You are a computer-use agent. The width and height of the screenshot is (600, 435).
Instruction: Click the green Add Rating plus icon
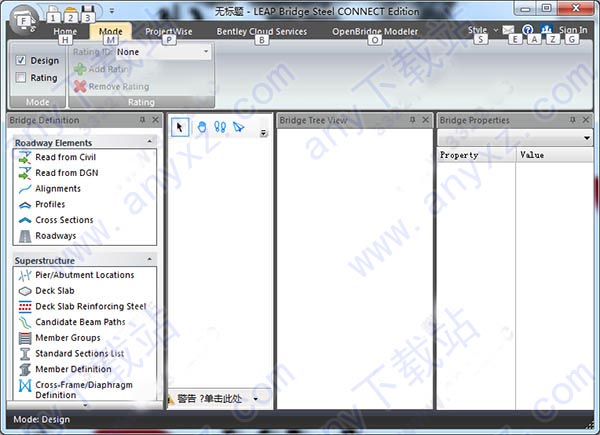80,69
